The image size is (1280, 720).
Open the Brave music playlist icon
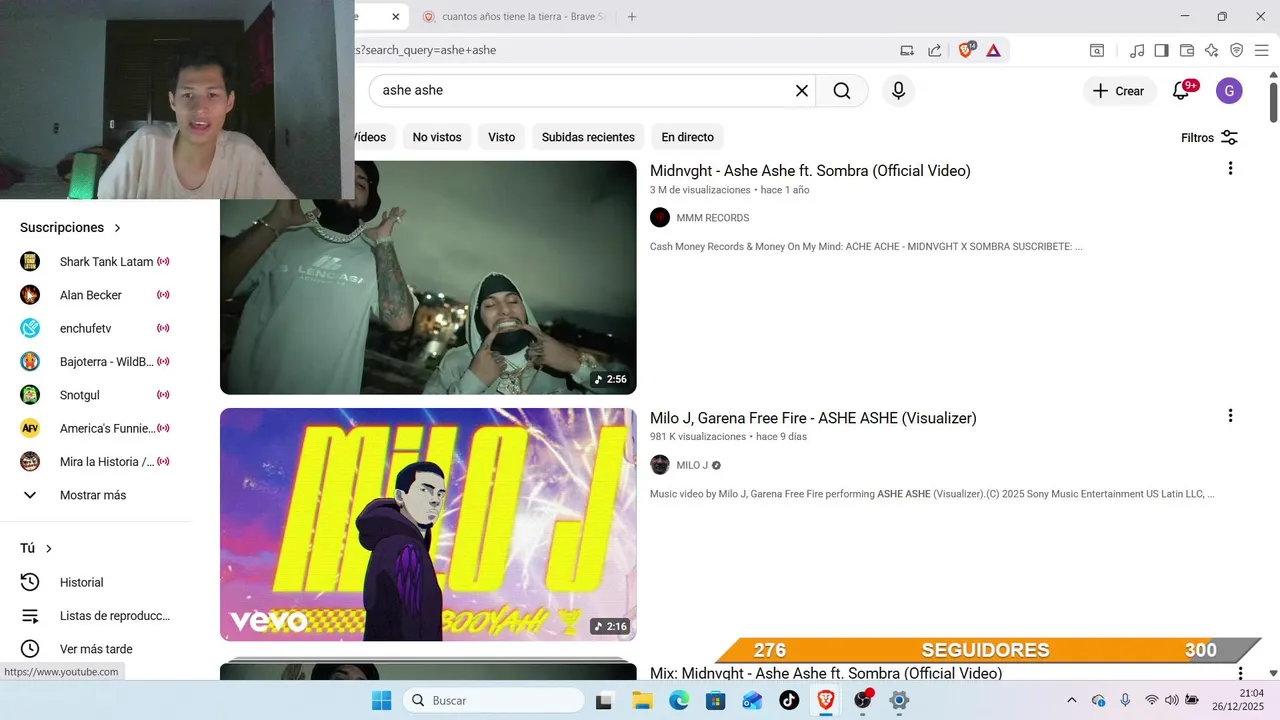1137,50
